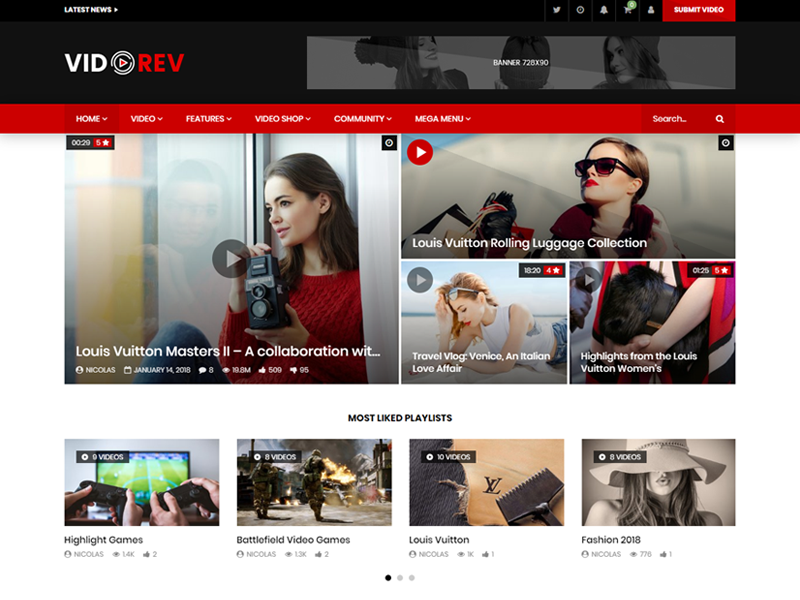
Task: Open Louis Vuitton Rolling Luggage Collection title
Action: [x=530, y=243]
